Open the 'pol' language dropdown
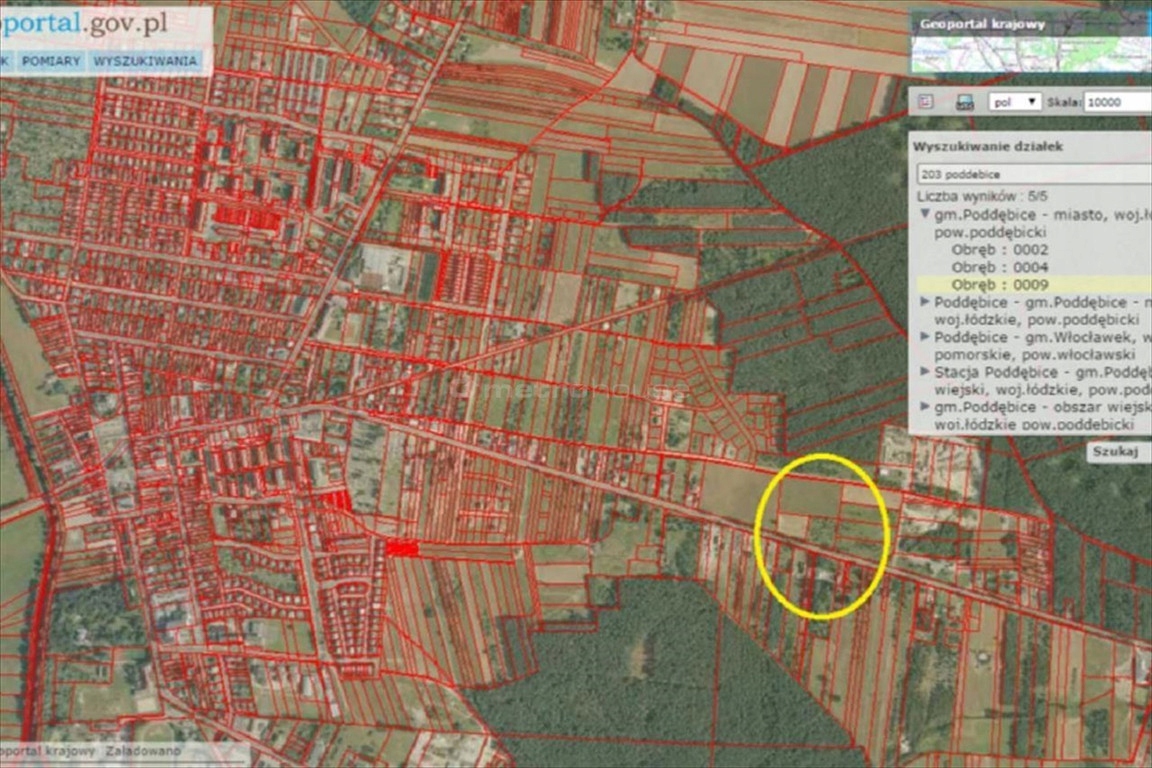 point(1015,102)
